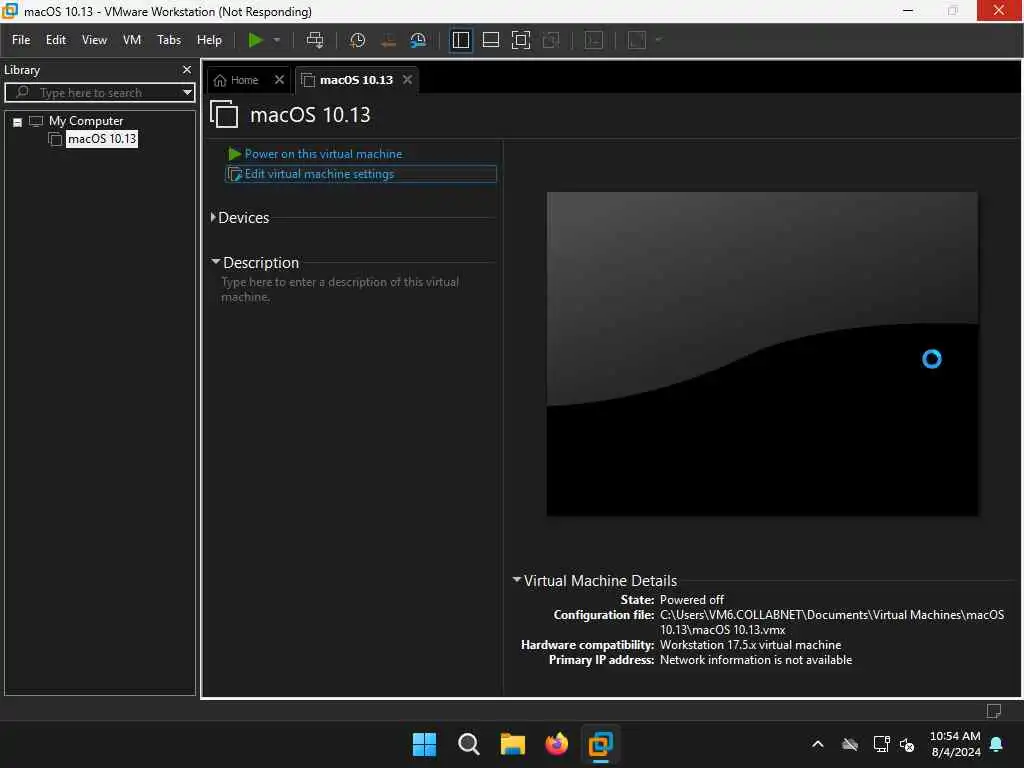Open the View menu
The width and height of the screenshot is (1024, 768).
[94, 40]
